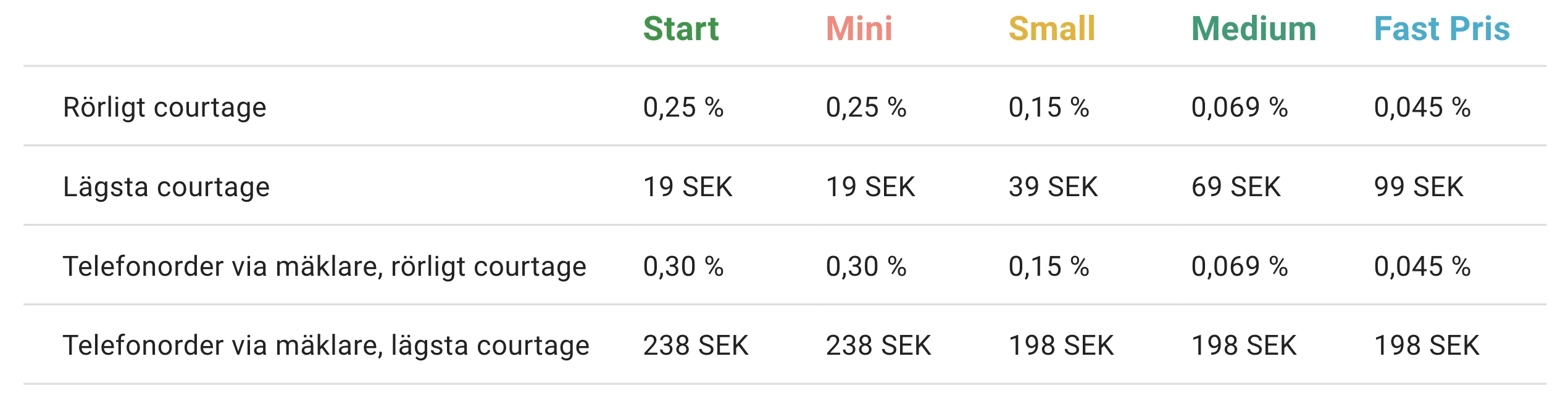Click the Lägsta courtage row label
The width and height of the screenshot is (1568, 401).
pyautogui.click(x=166, y=187)
